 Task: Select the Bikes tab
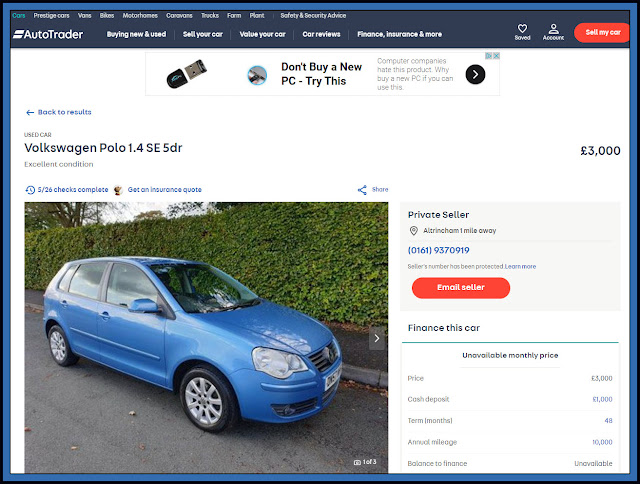tap(107, 16)
